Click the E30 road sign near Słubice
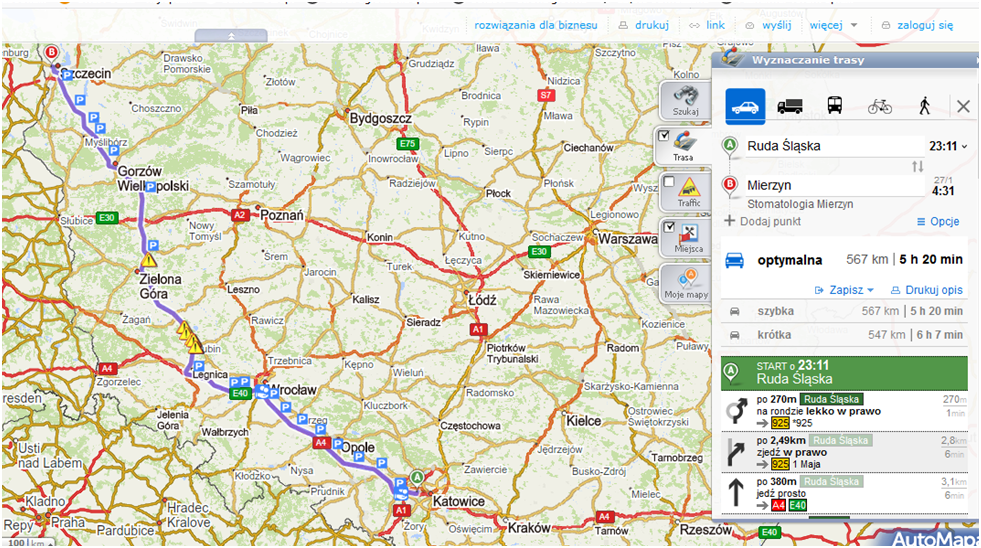Image resolution: width=981 pixels, height=548 pixels. 107,218
